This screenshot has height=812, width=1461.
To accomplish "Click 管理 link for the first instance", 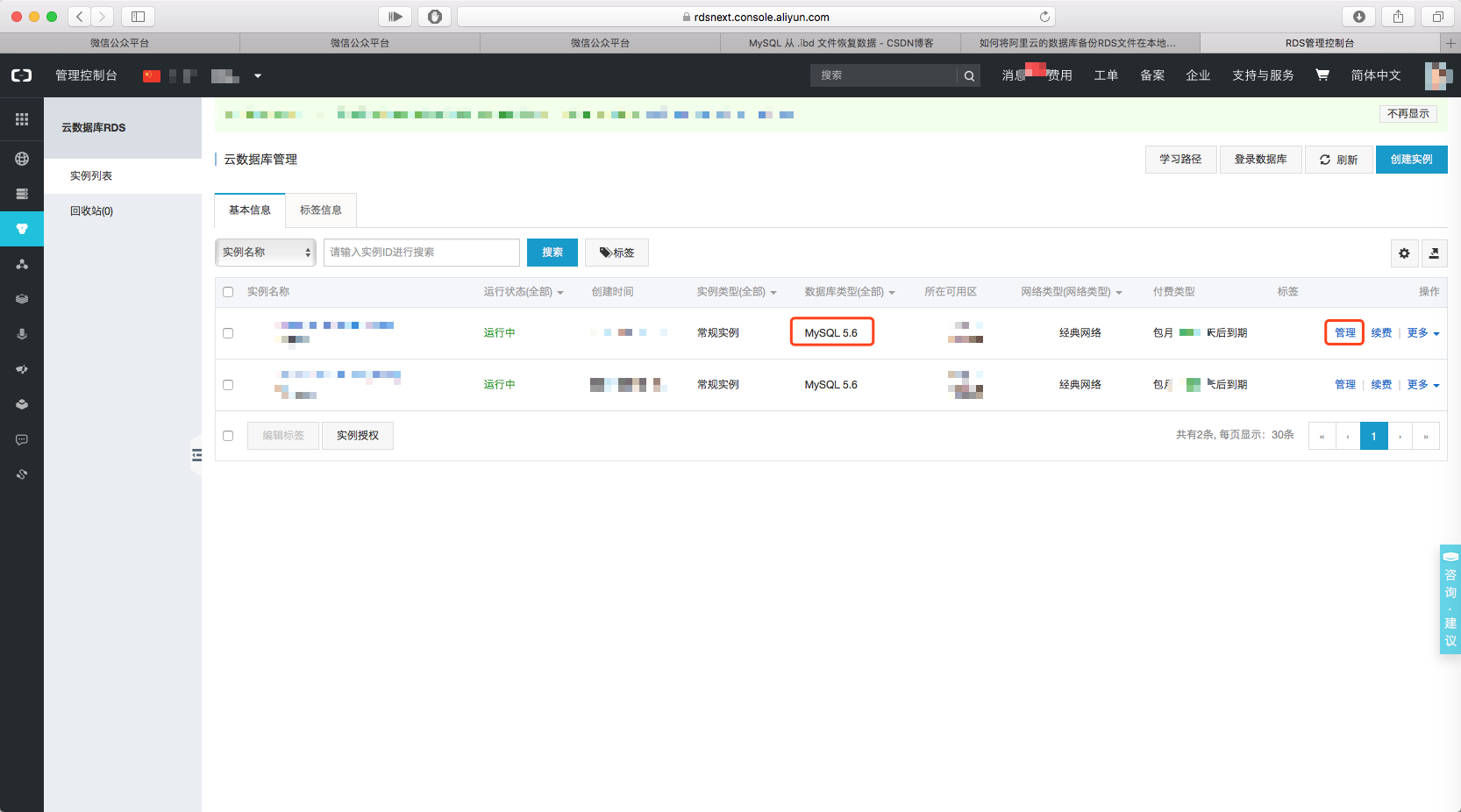I will (x=1344, y=333).
